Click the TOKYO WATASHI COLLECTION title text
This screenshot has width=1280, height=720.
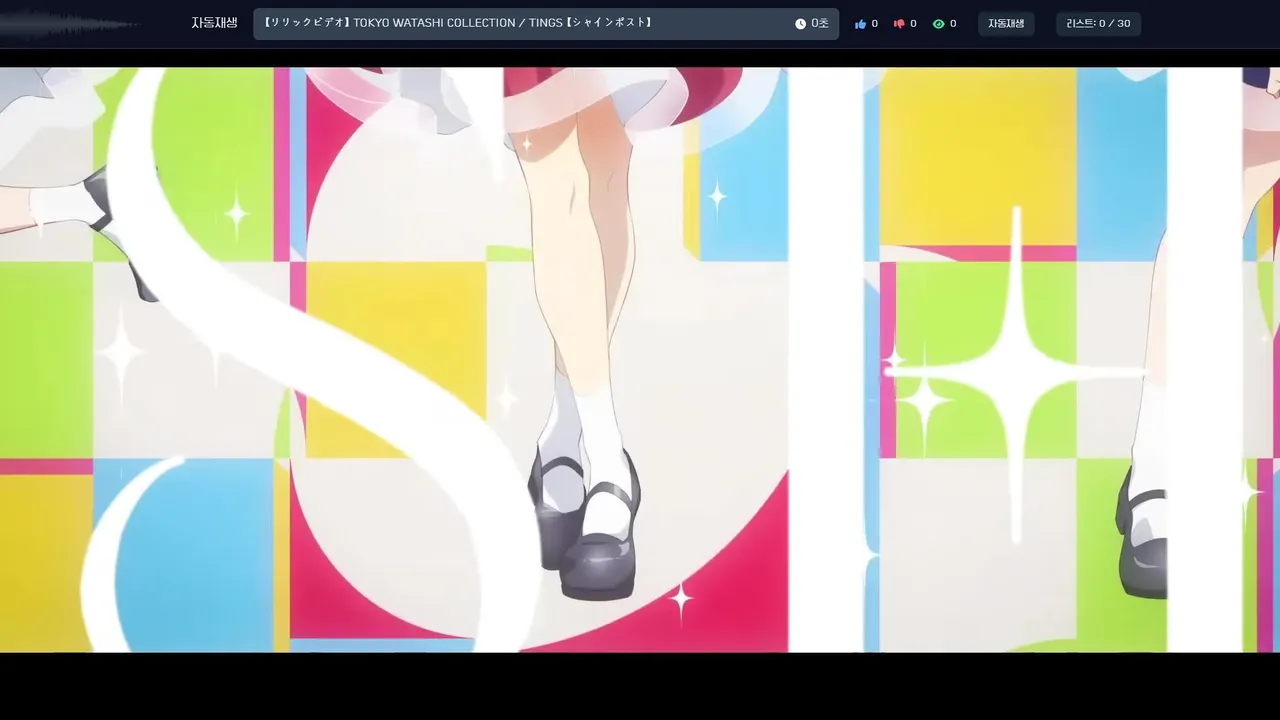[458, 23]
